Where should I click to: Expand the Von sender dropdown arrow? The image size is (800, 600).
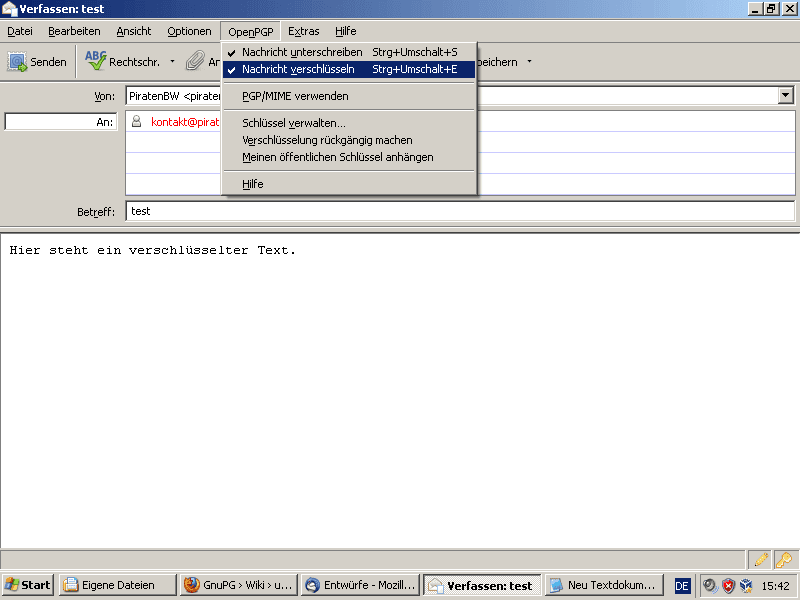[785, 95]
